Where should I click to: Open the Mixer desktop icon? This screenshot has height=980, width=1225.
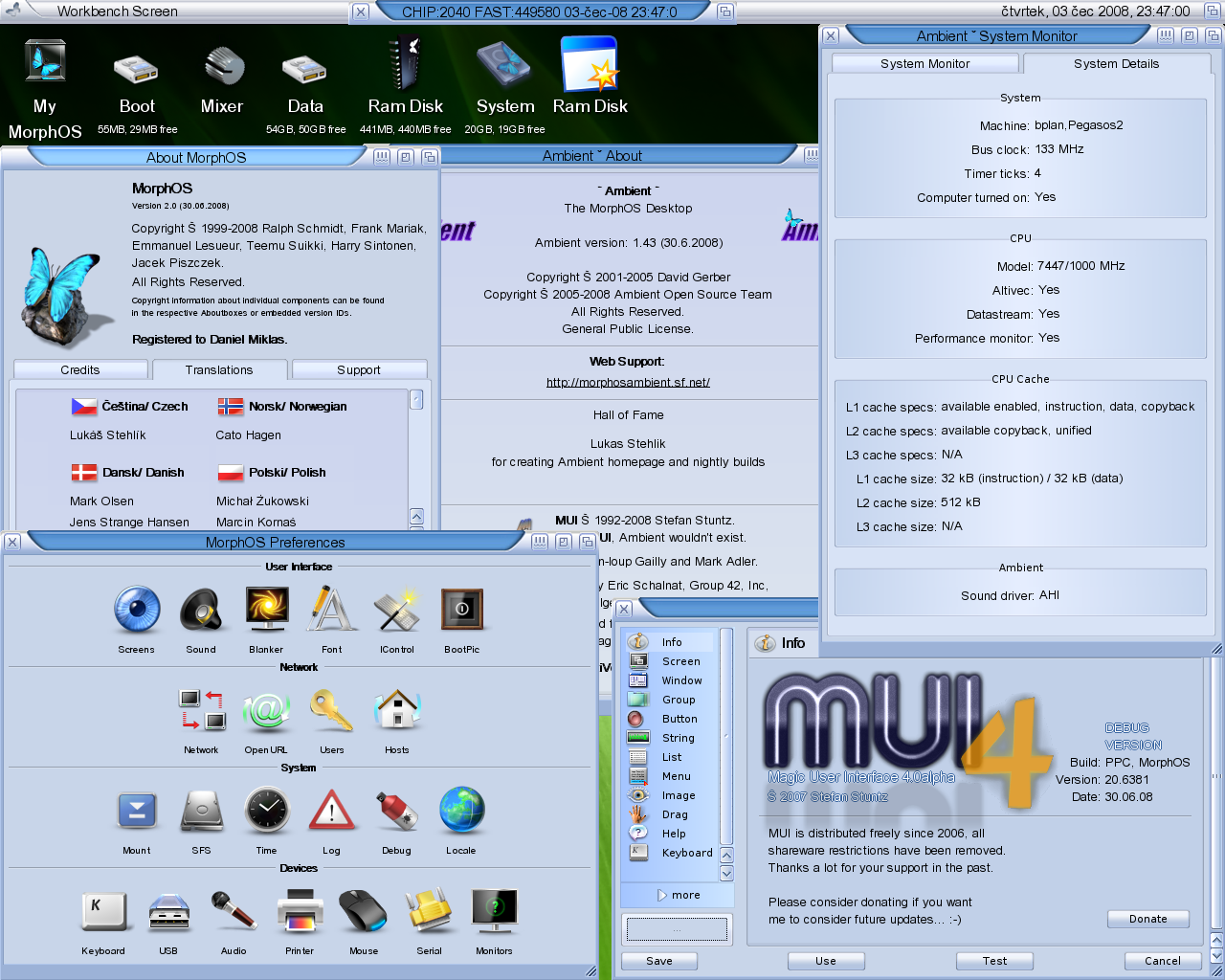[x=222, y=69]
